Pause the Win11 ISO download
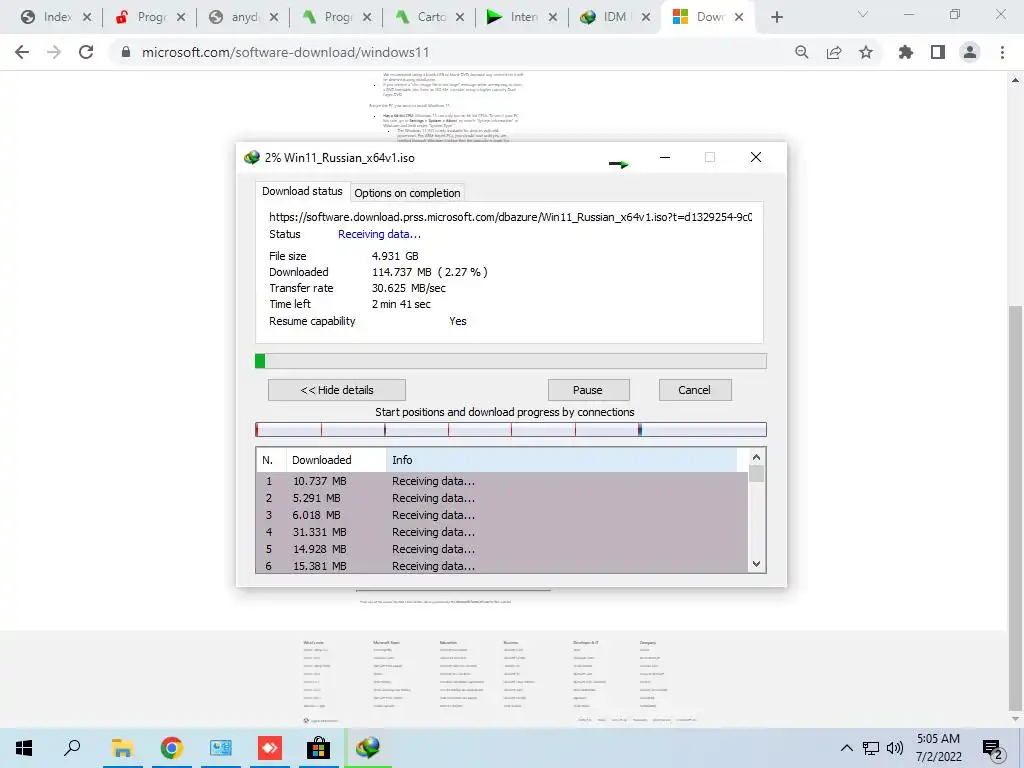This screenshot has width=1024, height=768. point(588,390)
